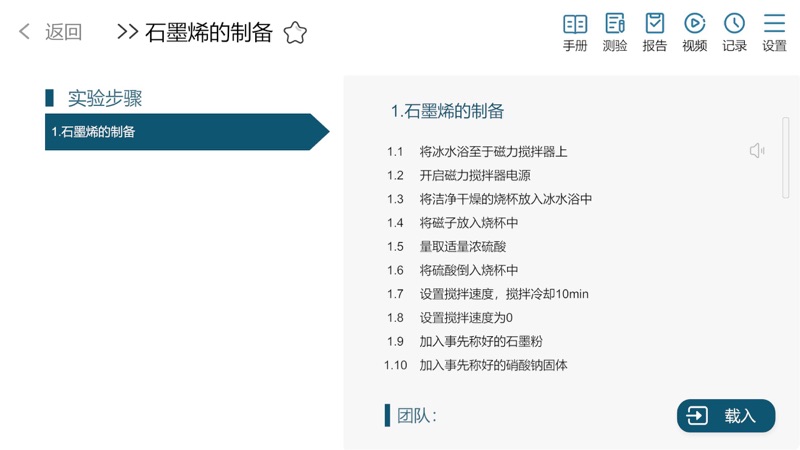The width and height of the screenshot is (800, 450).
Task: Click the 团队 section label
Action: click(x=417, y=416)
